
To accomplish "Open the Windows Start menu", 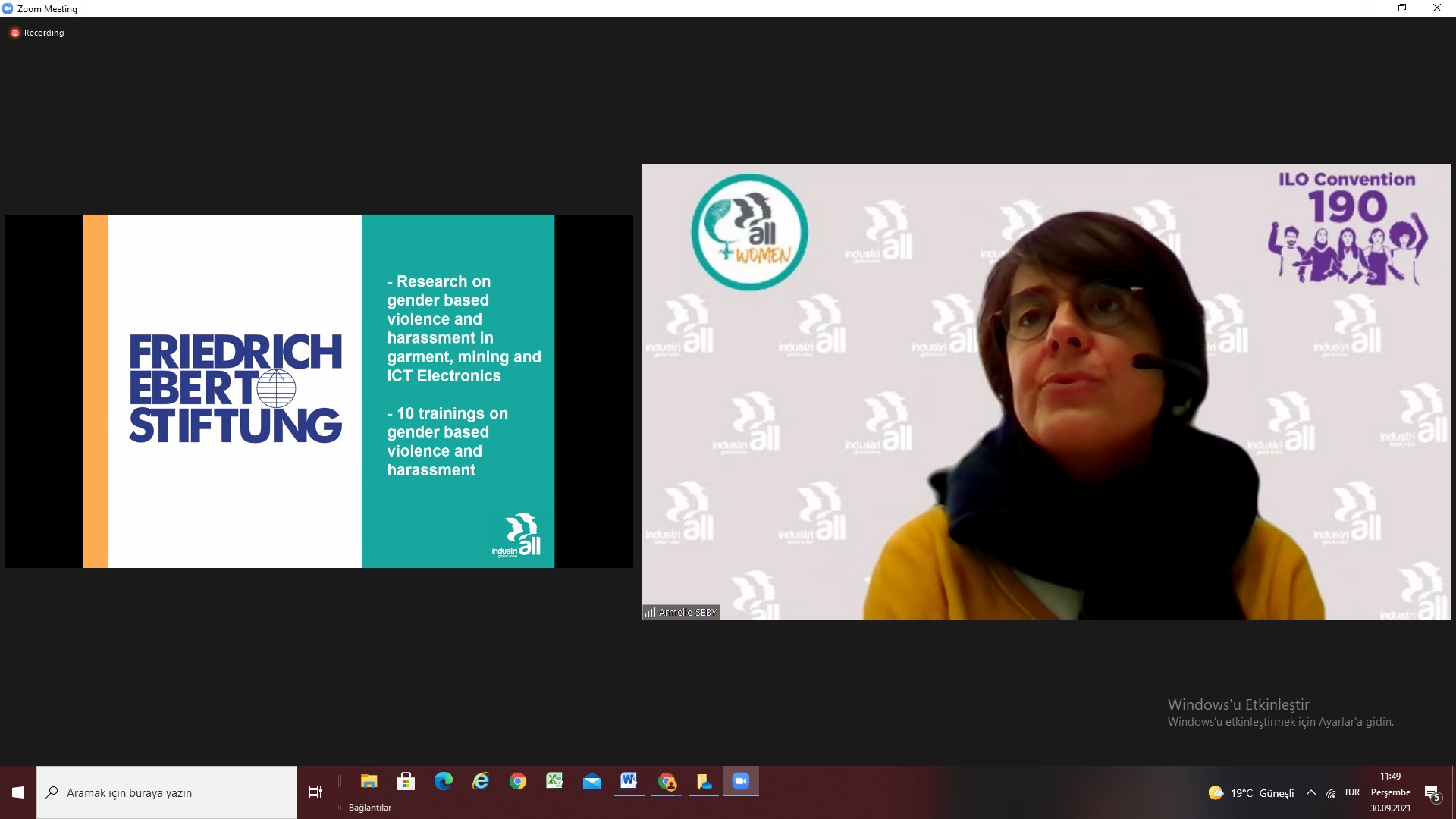I will tap(18, 792).
